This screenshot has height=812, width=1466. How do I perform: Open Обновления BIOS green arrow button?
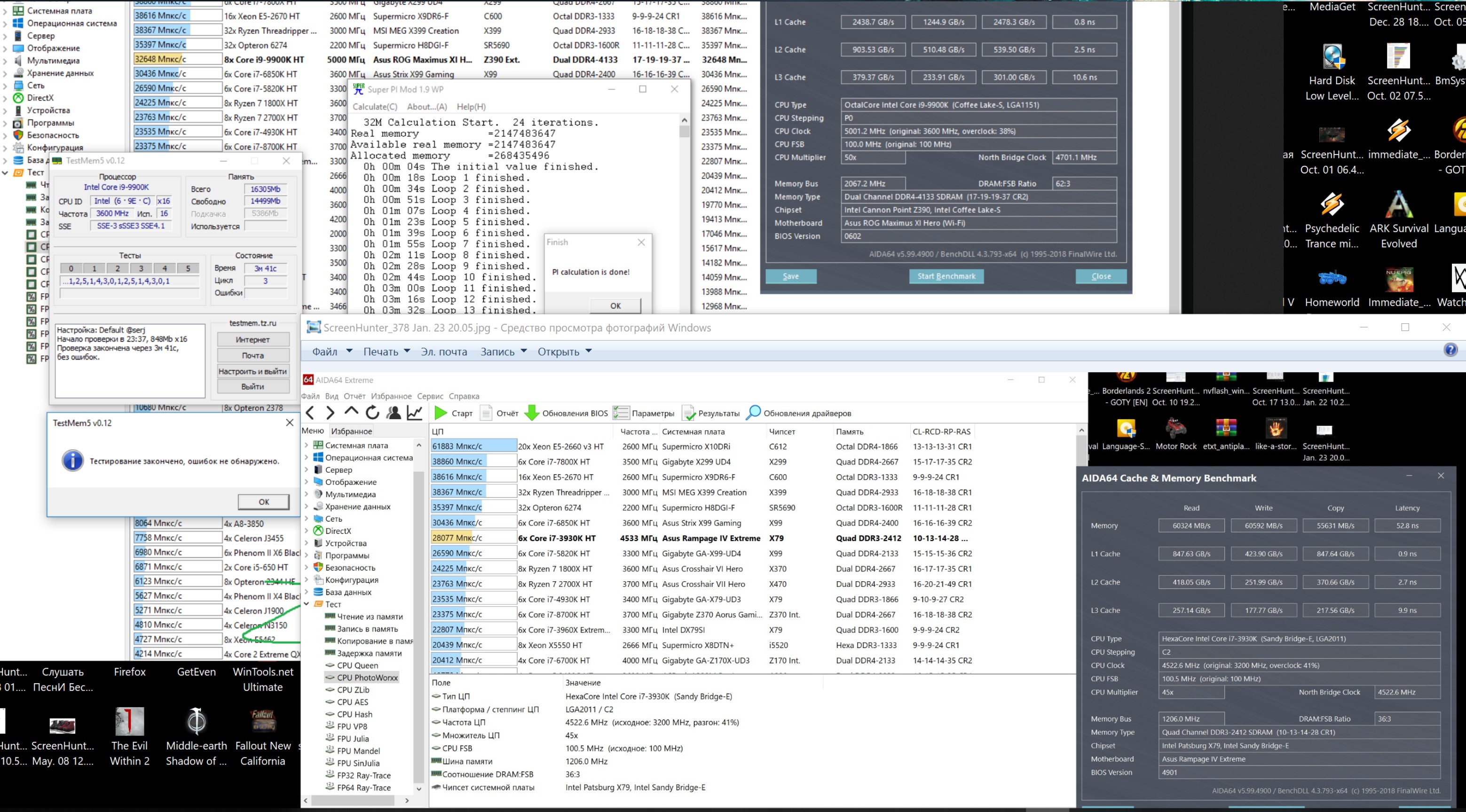[532, 413]
